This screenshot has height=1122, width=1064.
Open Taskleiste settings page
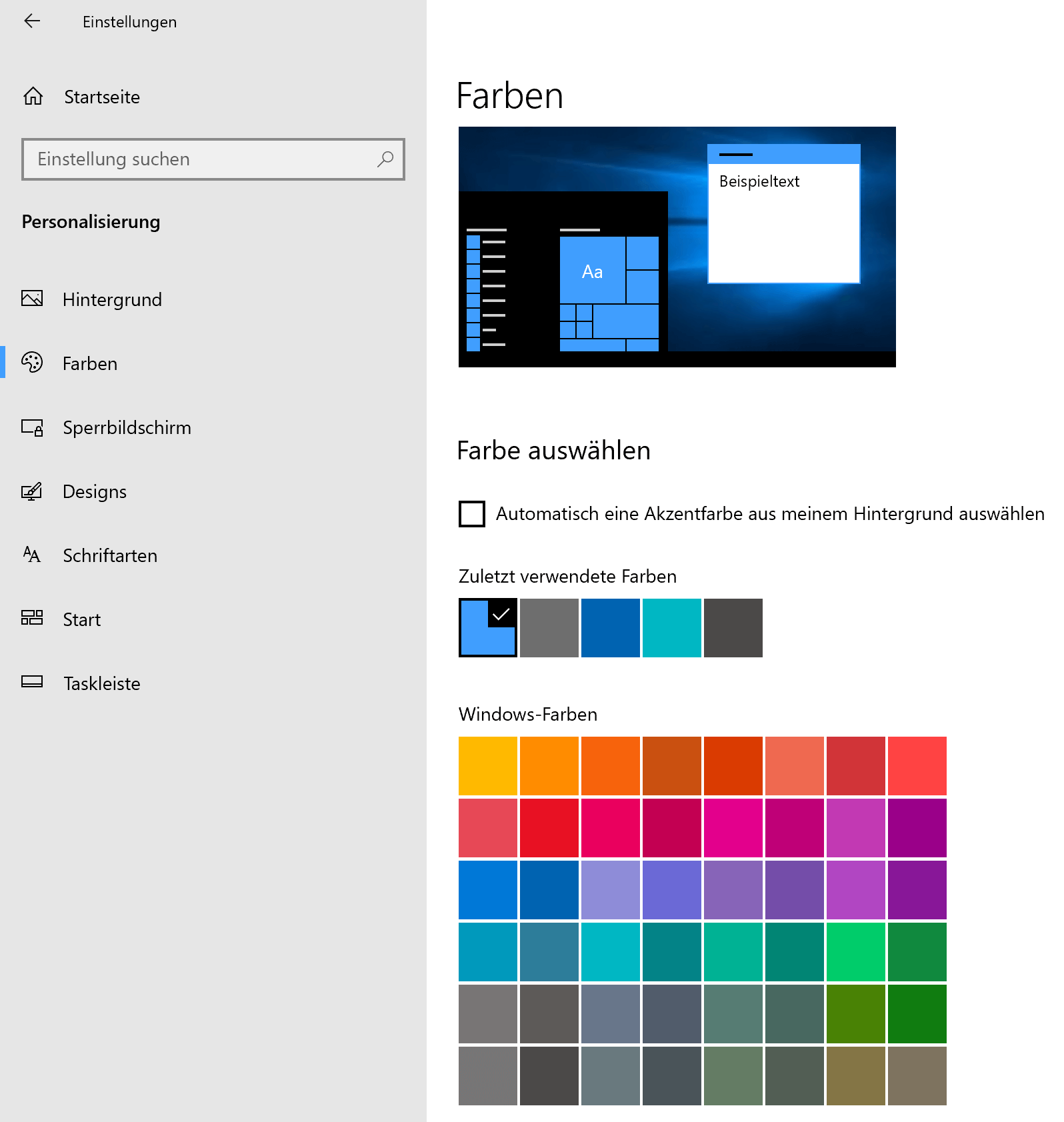pyautogui.click(x=213, y=683)
